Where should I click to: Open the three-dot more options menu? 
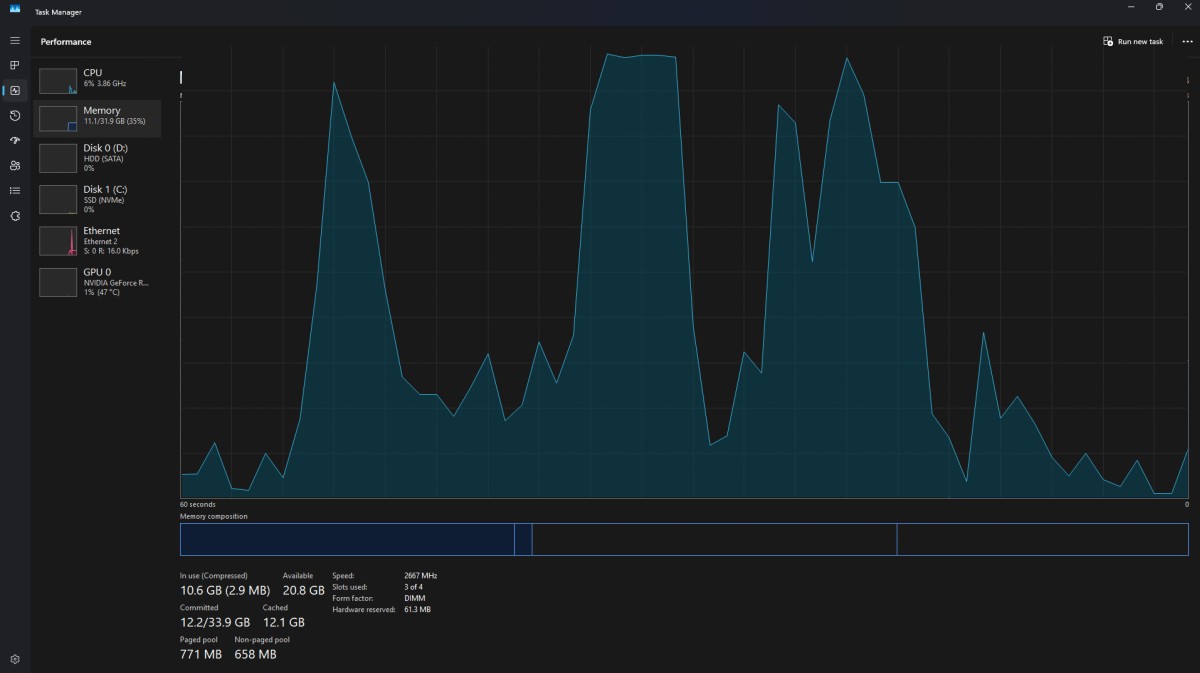click(1187, 41)
